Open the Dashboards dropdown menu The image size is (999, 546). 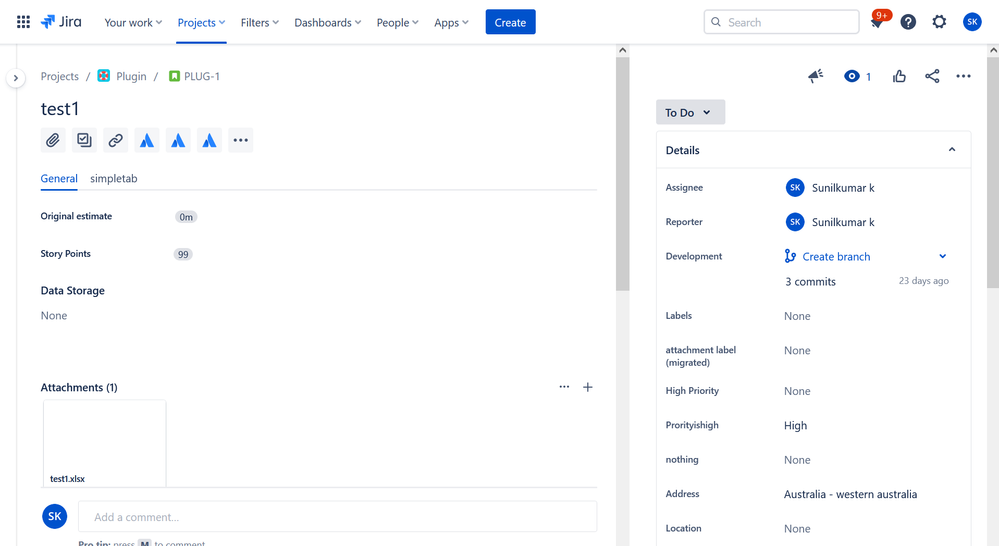[327, 22]
